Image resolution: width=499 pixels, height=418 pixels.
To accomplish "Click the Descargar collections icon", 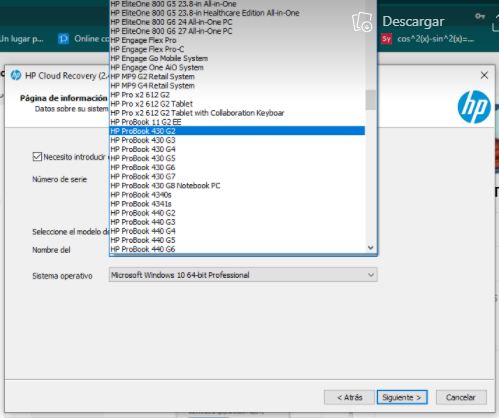I will pos(362,22).
